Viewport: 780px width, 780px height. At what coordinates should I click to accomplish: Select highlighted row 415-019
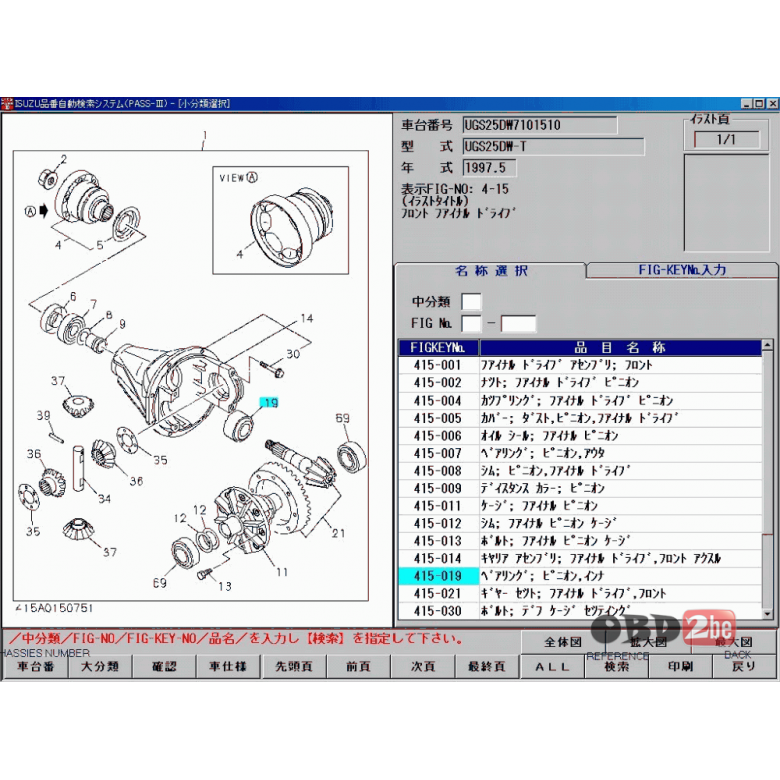point(580,576)
